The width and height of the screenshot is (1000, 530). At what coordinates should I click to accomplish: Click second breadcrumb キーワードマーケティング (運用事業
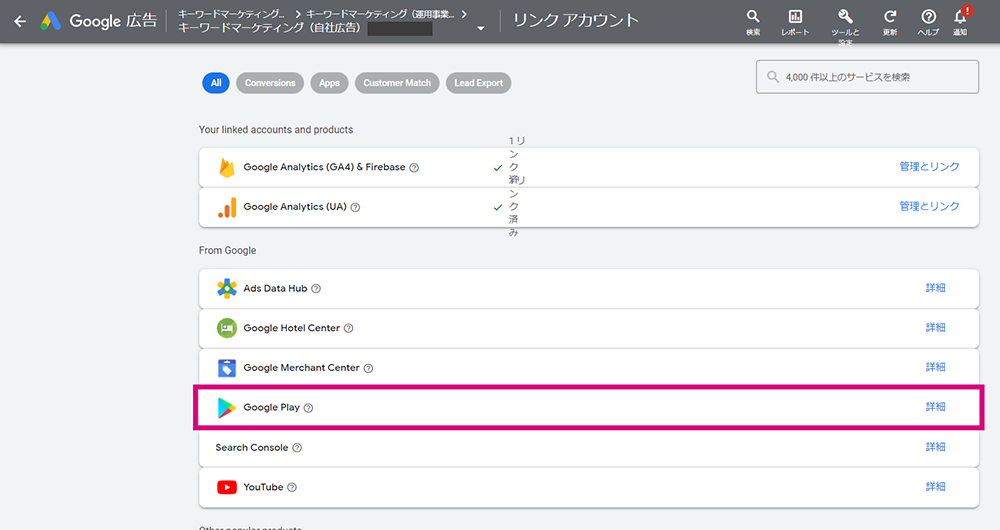380,13
